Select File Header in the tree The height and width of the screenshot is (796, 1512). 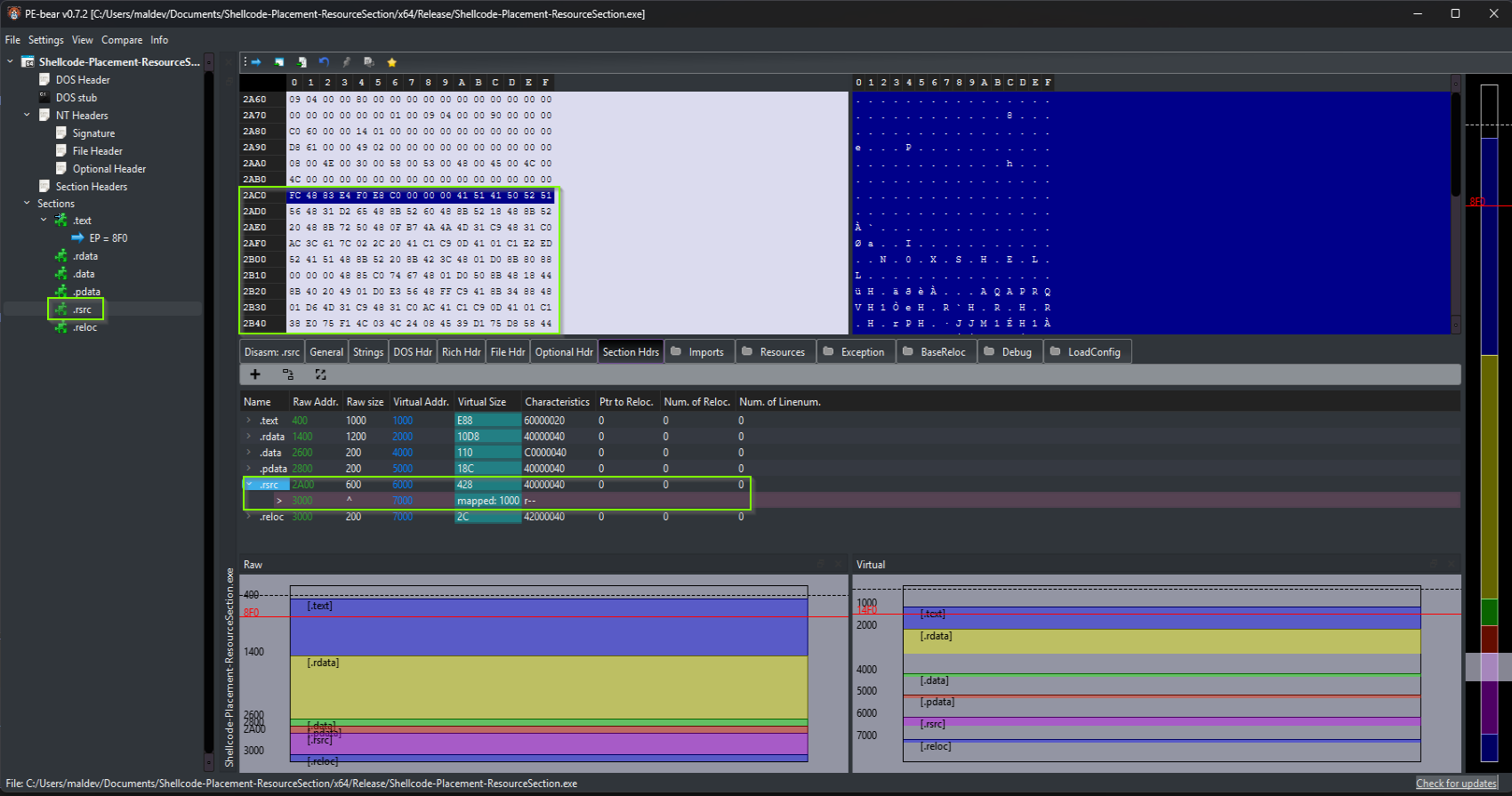tap(98, 151)
